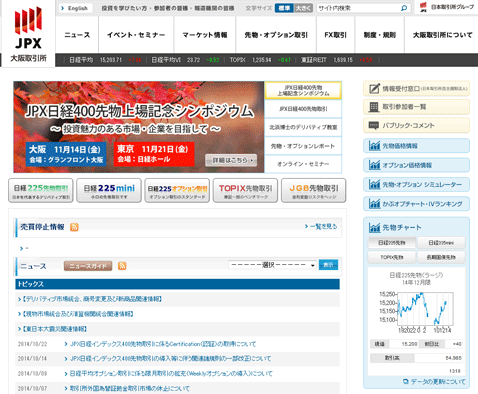Set text size to 標準
The height and width of the screenshot is (394, 478).
coord(284,8)
